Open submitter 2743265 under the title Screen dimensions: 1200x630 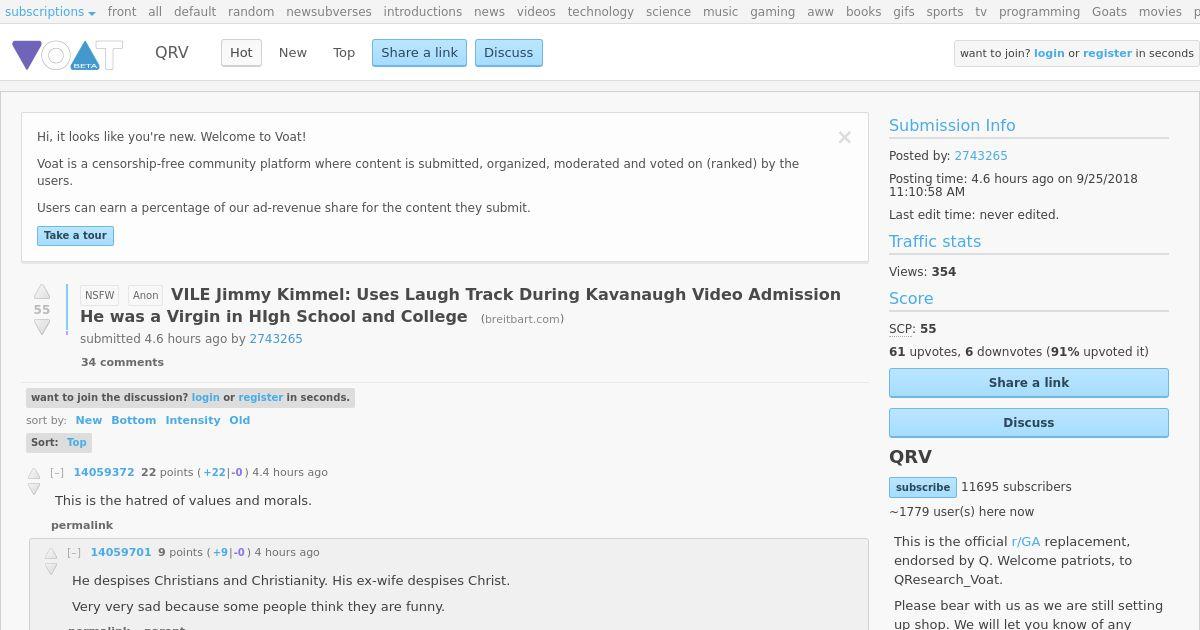276,339
